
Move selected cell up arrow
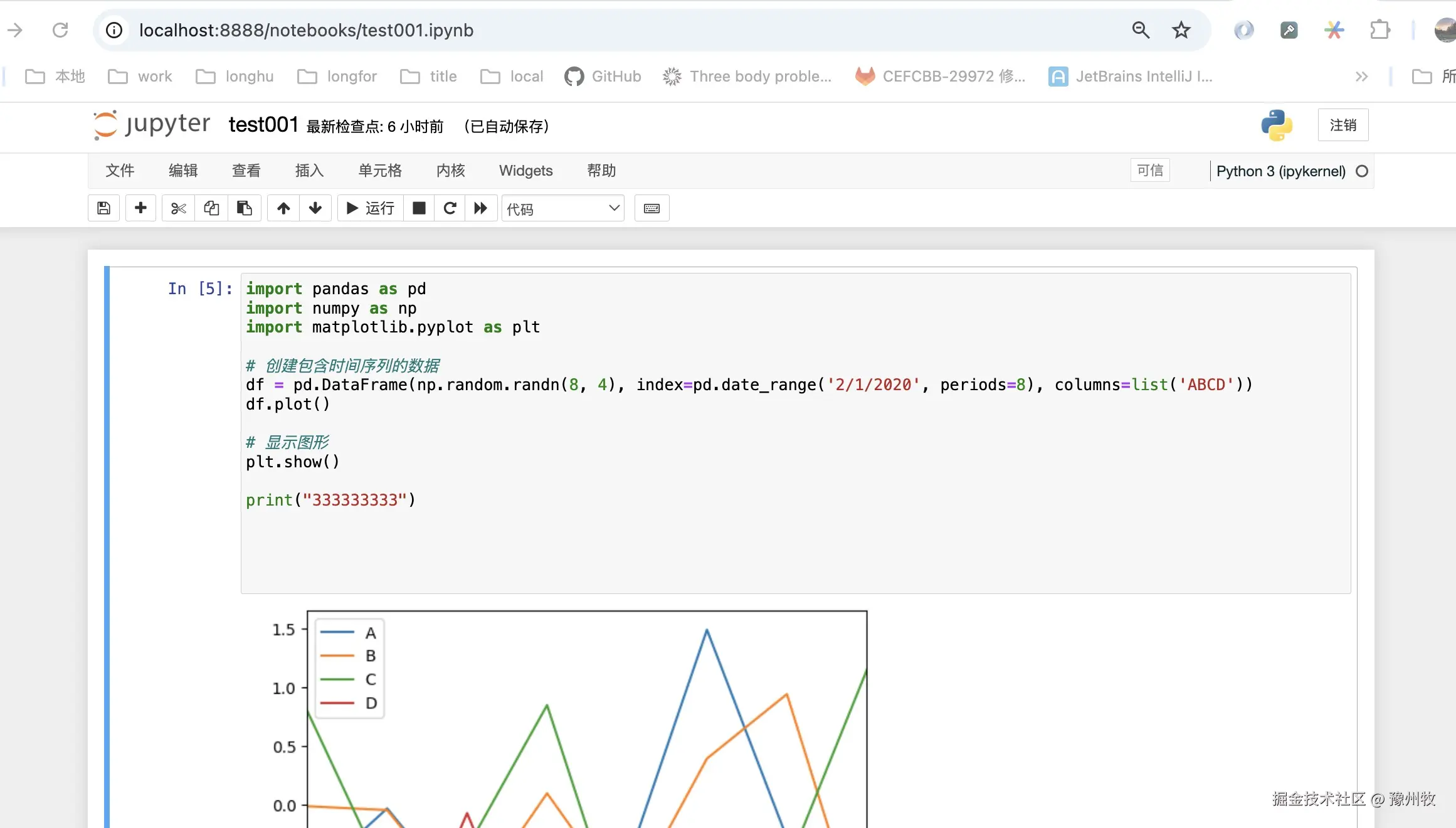pyautogui.click(x=283, y=208)
